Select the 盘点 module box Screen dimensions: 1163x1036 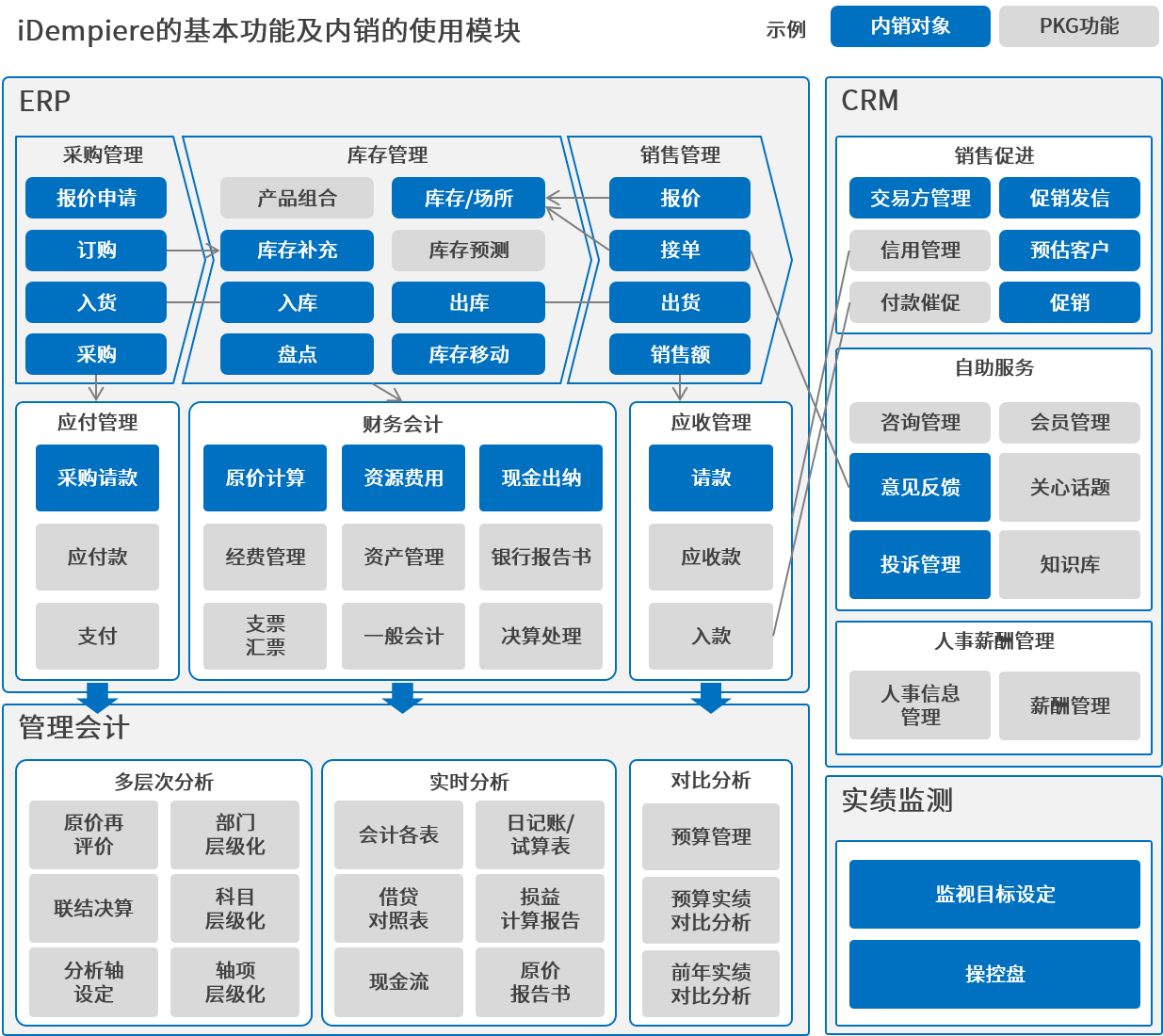[297, 354]
